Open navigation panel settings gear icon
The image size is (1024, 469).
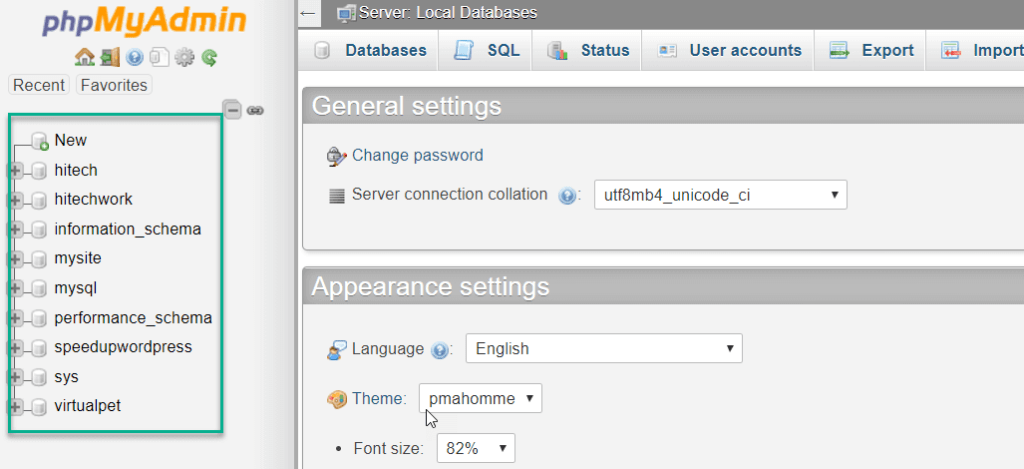pos(185,57)
